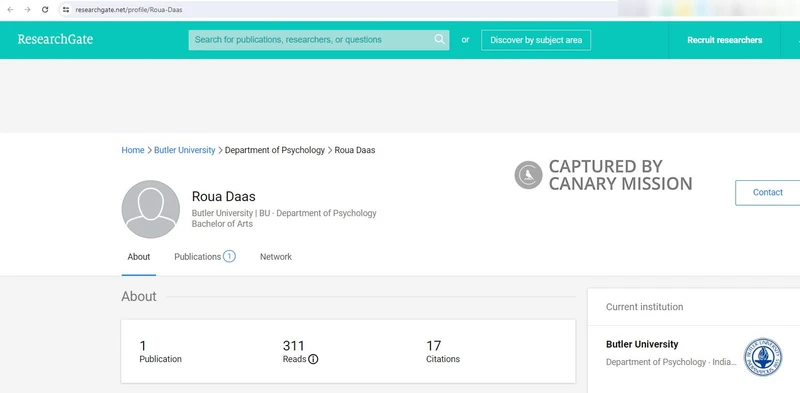The image size is (800, 393).
Task: Click Department of Psychology · India… text in institution card
Action: click(x=671, y=362)
